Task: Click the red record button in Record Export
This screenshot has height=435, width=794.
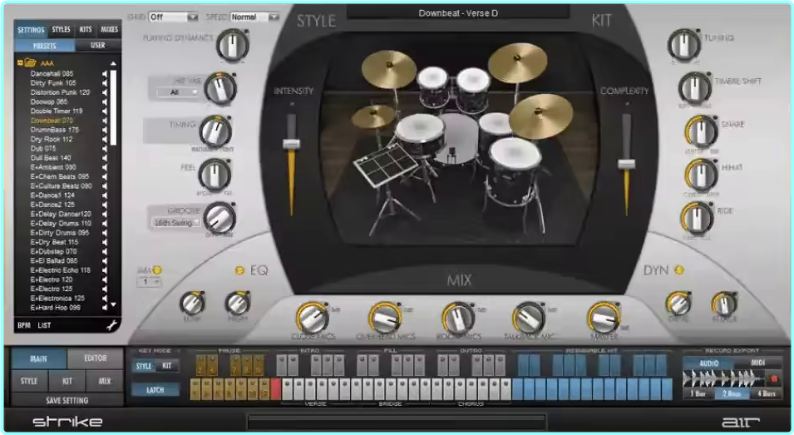Action: (x=773, y=379)
